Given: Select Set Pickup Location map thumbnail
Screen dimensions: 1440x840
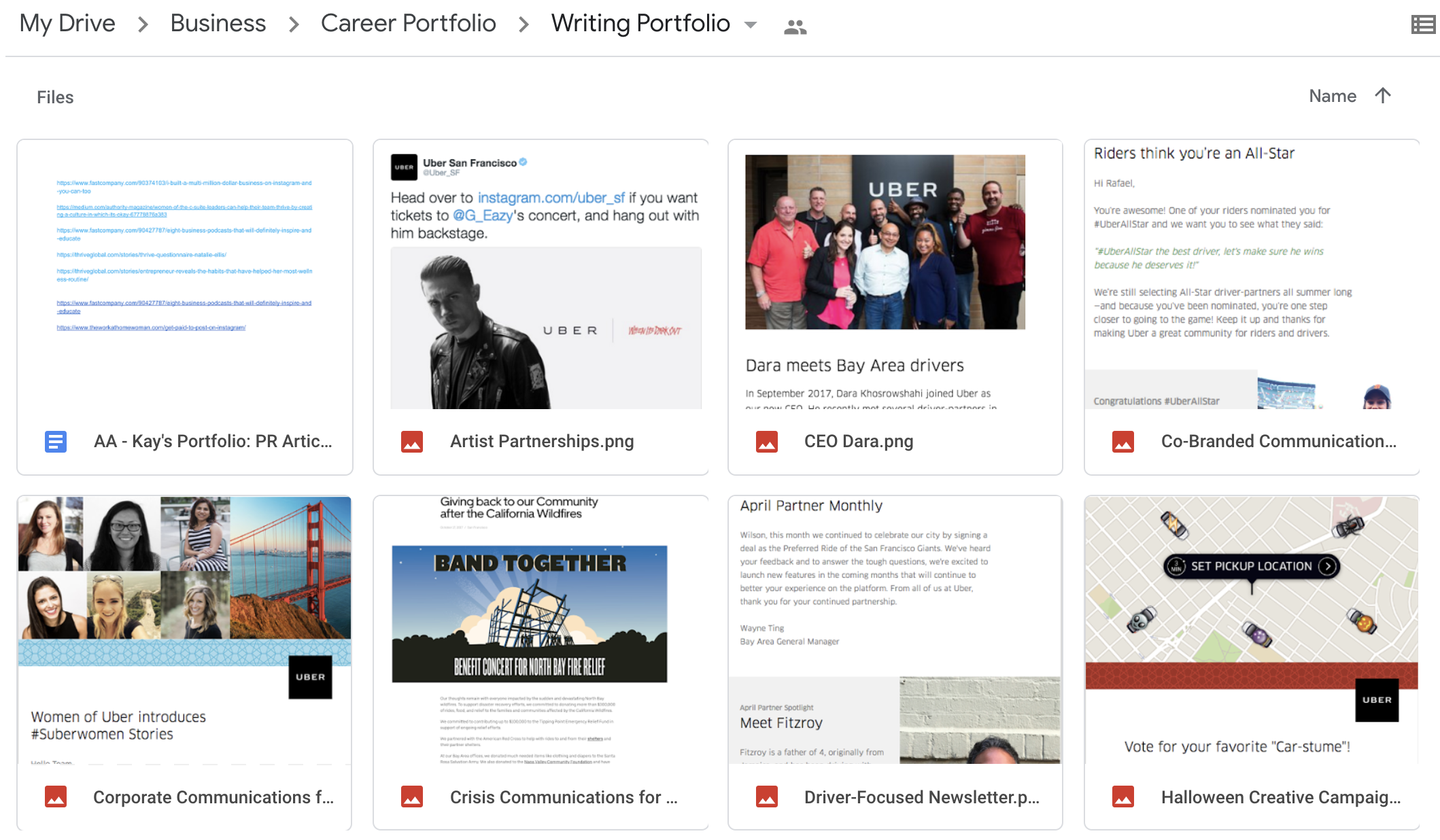Looking at the screenshot, I should pyautogui.click(x=1252, y=630).
